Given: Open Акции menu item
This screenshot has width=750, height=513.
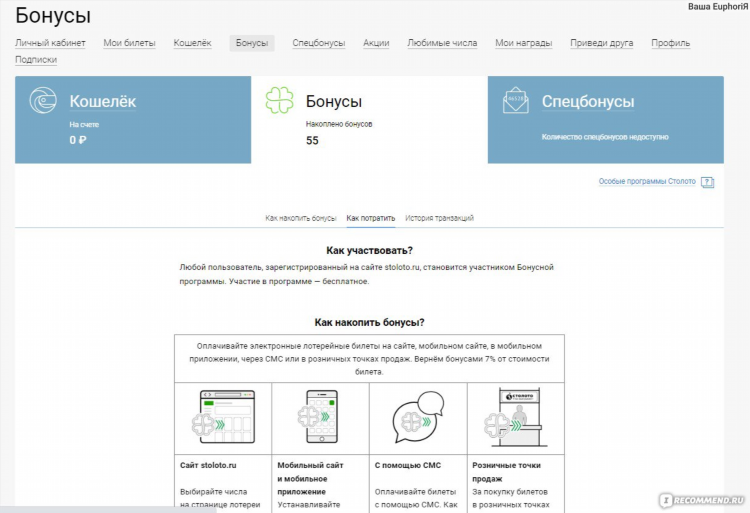Looking at the screenshot, I should 376,43.
